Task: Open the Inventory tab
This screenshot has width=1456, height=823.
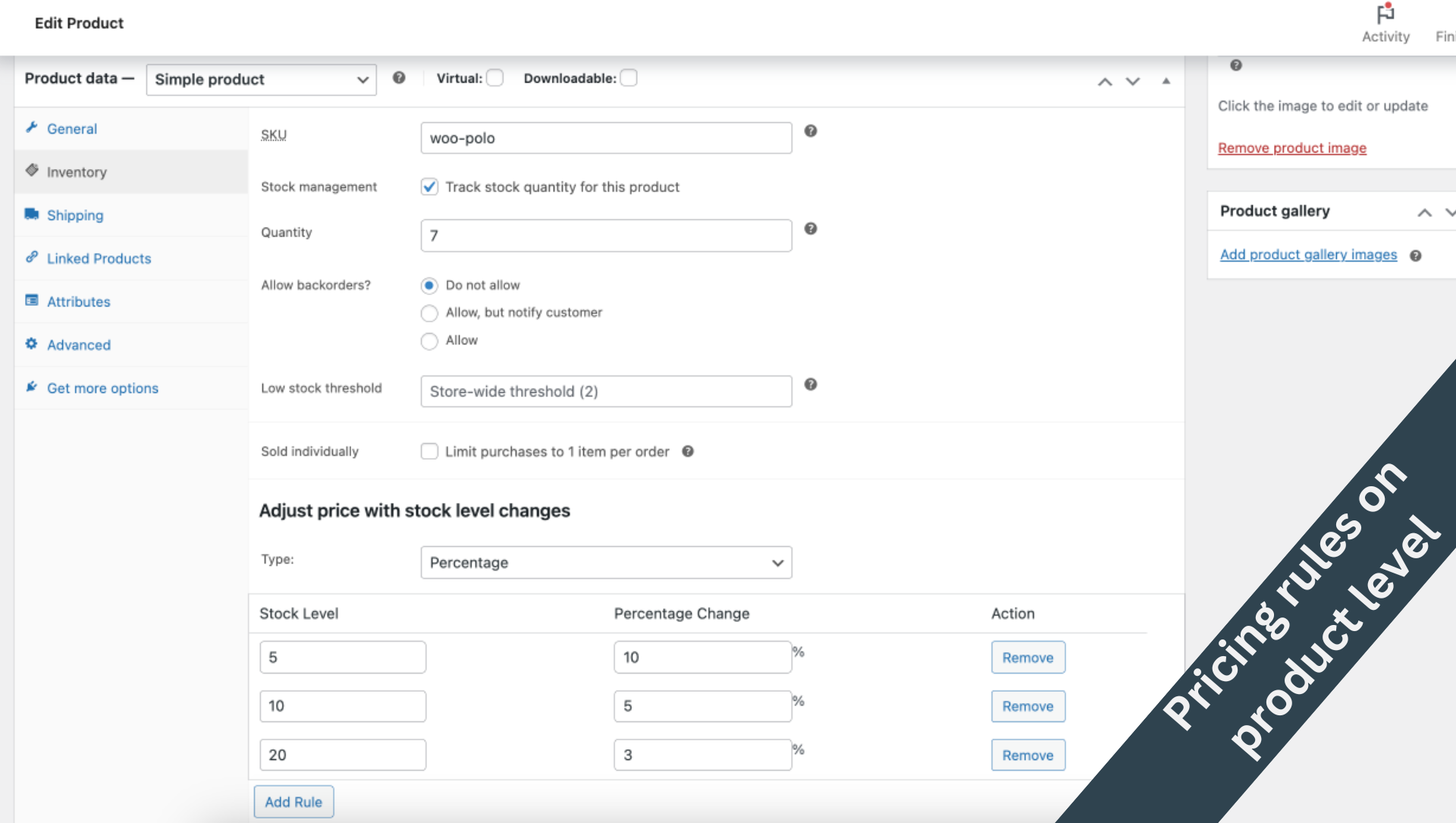Action: click(131, 172)
